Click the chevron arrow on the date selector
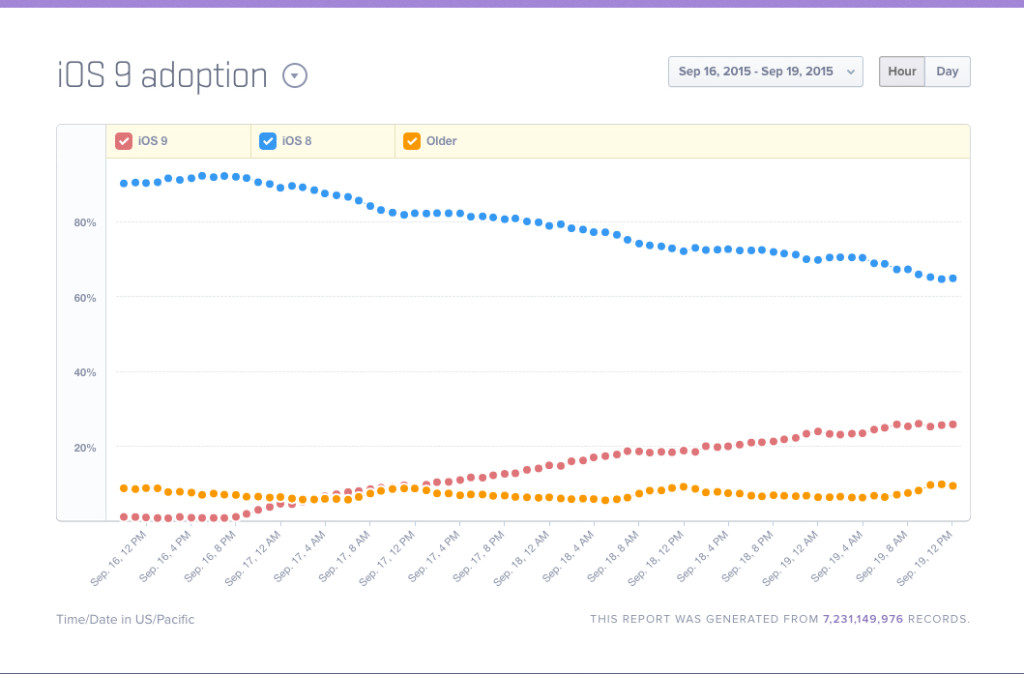 click(x=852, y=71)
